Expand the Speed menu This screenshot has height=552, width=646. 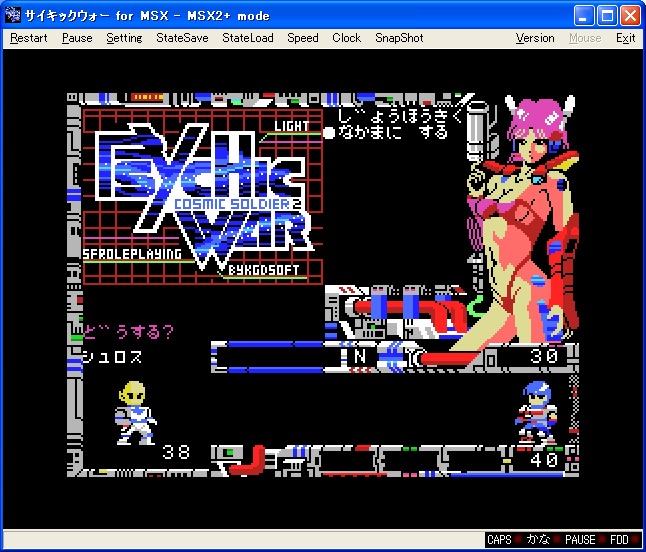[x=303, y=38]
